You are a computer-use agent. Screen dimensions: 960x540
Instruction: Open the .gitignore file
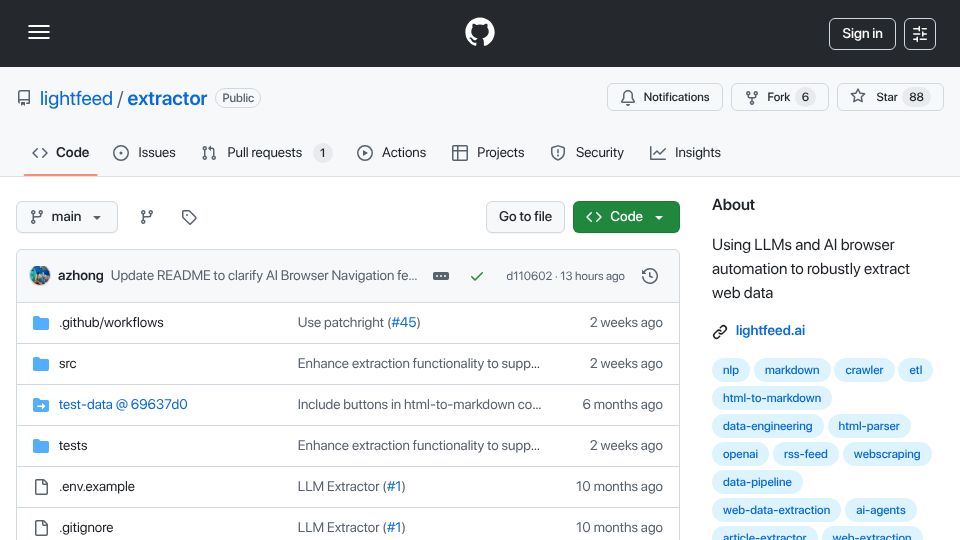86,528
